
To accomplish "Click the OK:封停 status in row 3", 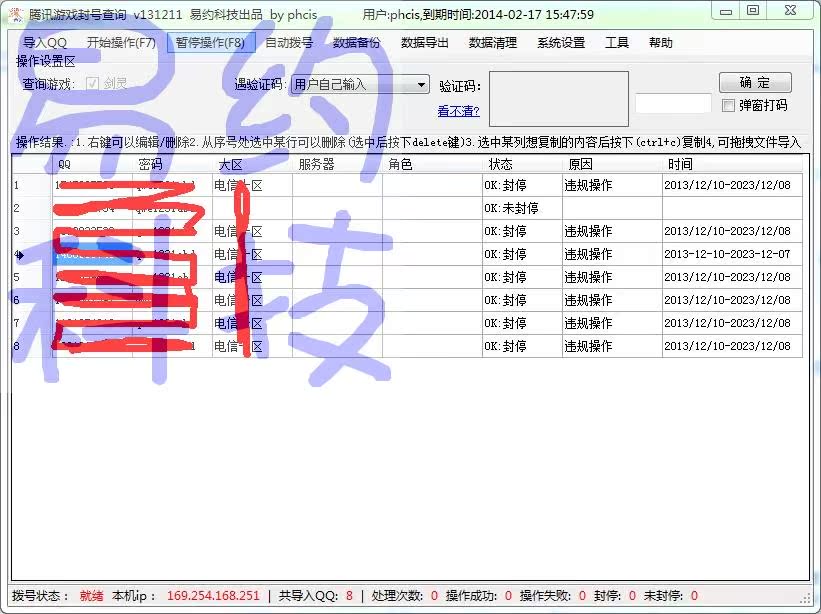I will point(522,231).
